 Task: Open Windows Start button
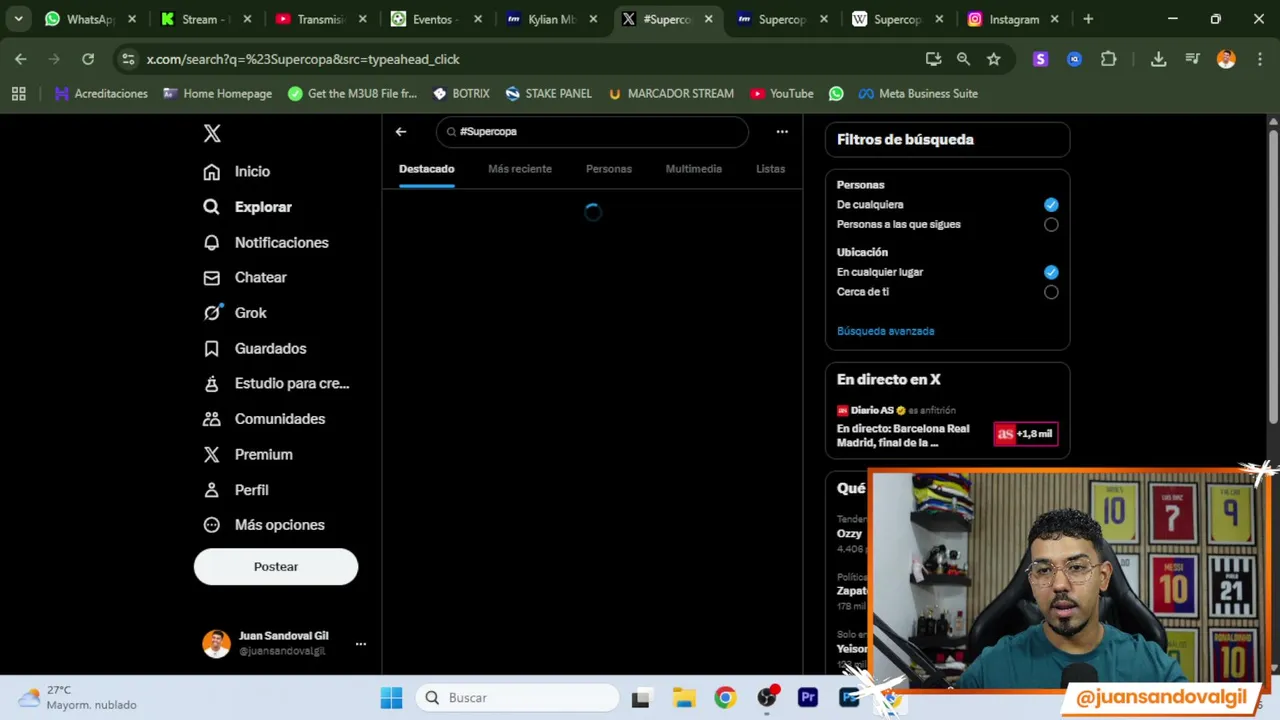[x=391, y=697]
